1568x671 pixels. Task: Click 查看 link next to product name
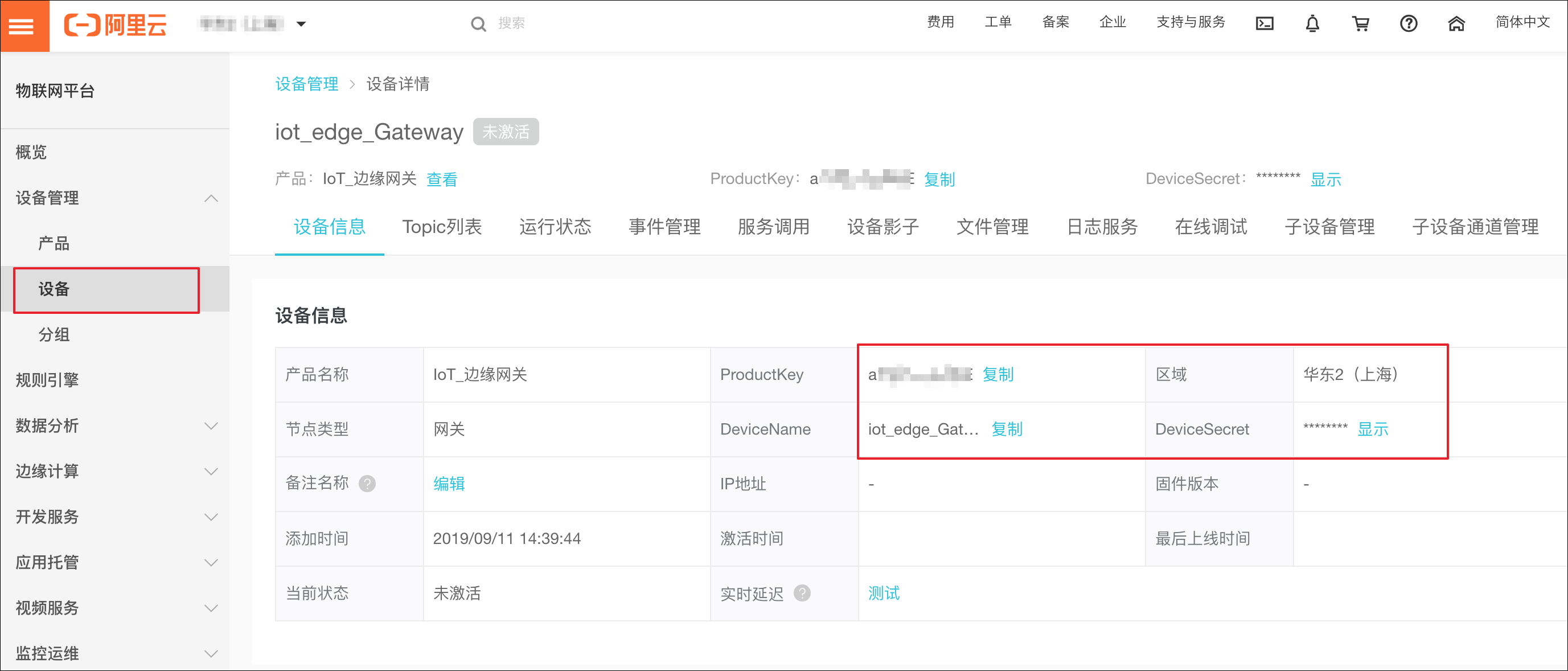[x=442, y=179]
